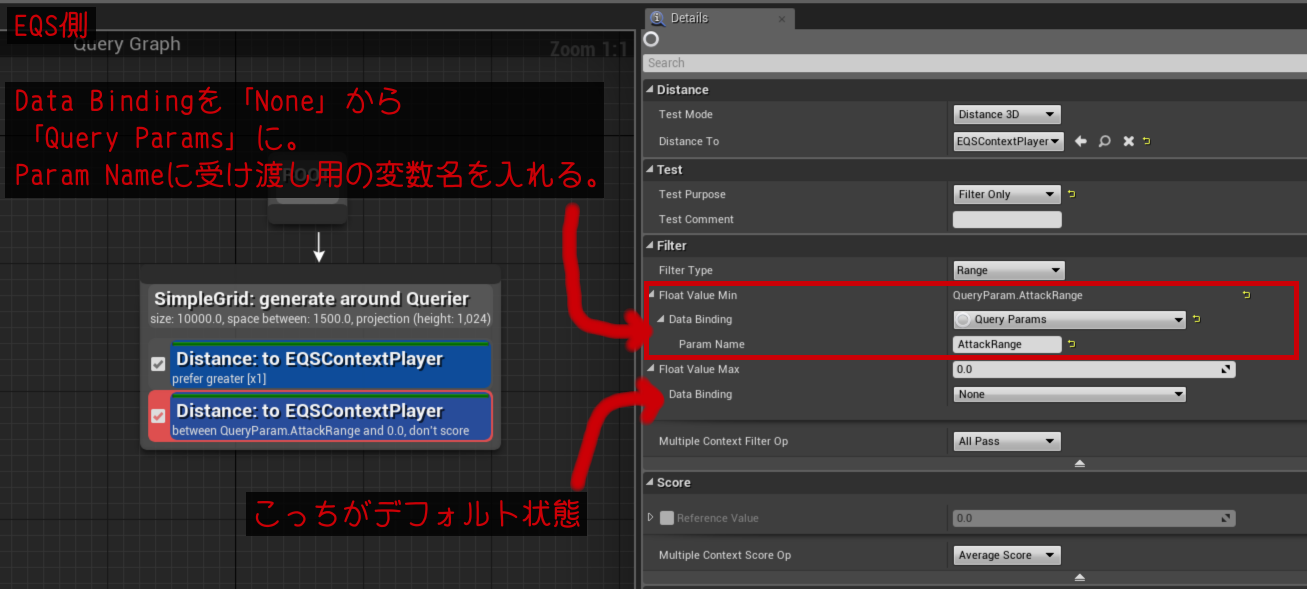Screen dimensions: 1307x589
Task: Select the SimpleGrid generator node title
Action: pyautogui.click(x=311, y=299)
